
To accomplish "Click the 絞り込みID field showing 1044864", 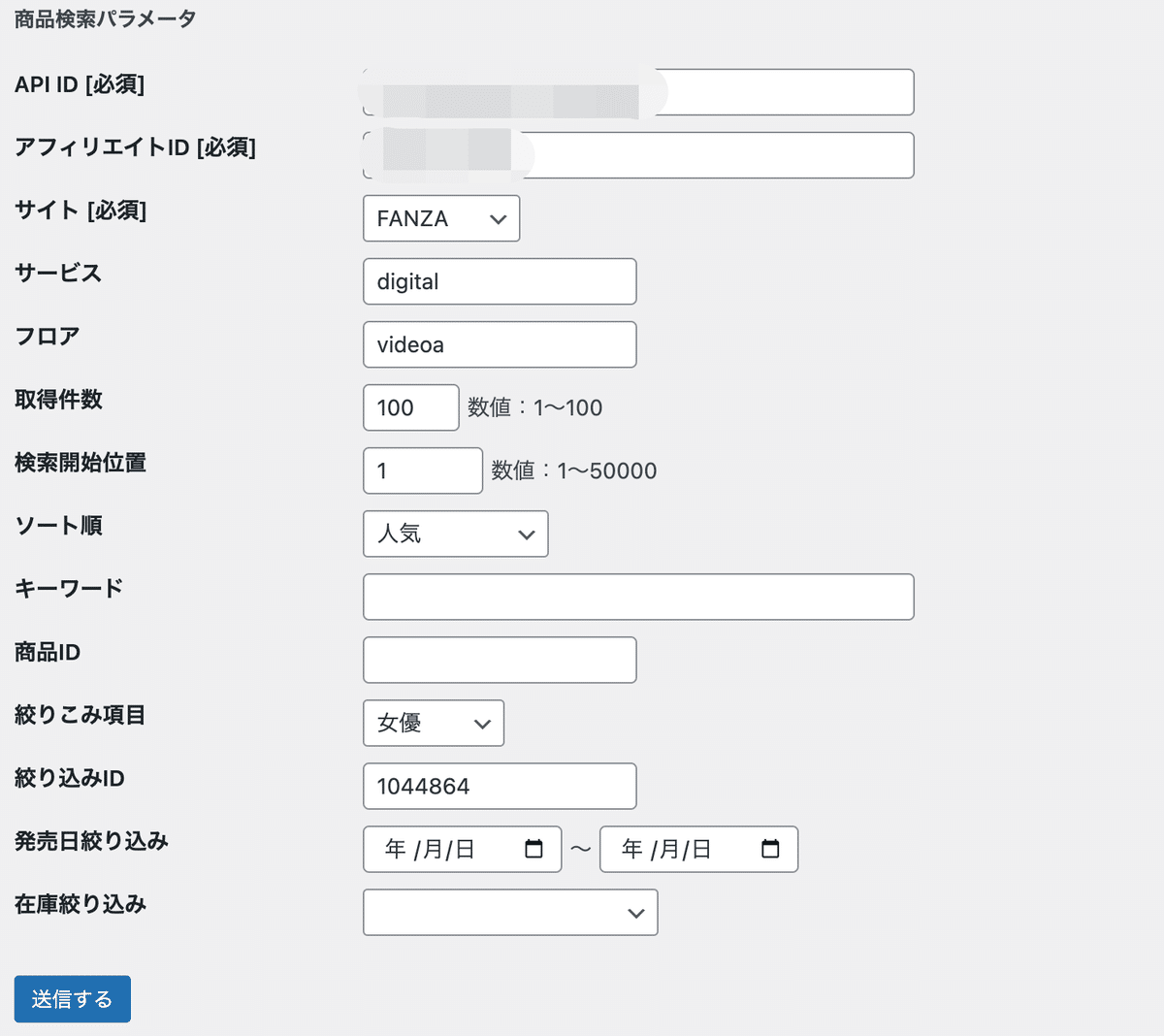I will [500, 786].
